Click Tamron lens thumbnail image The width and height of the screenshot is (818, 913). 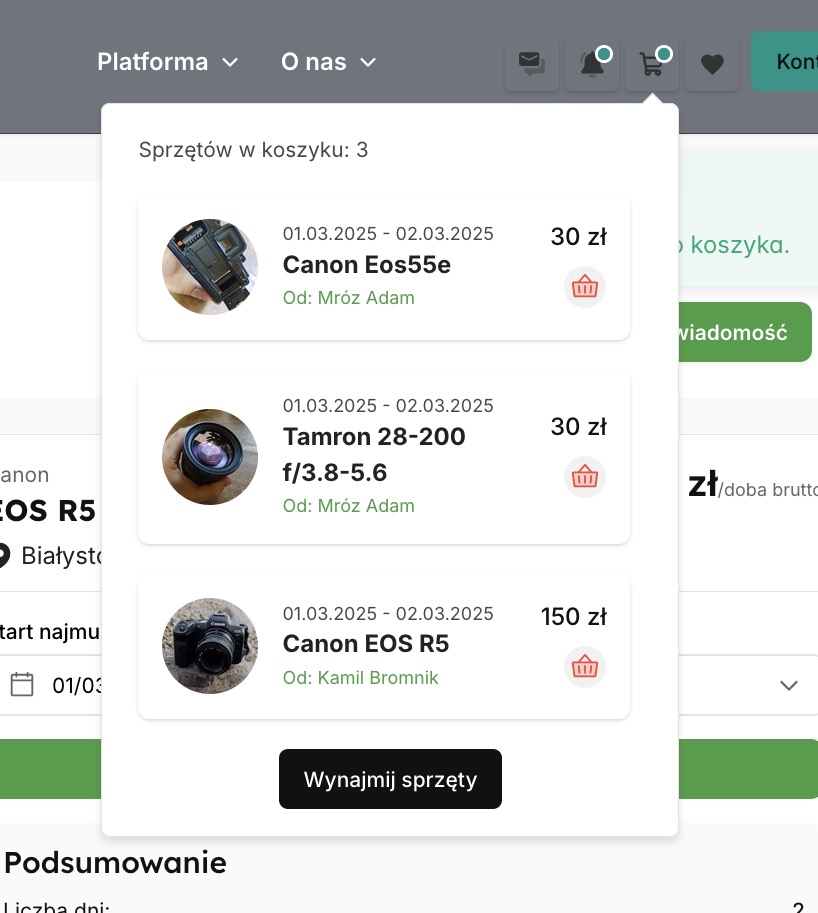[x=210, y=457]
